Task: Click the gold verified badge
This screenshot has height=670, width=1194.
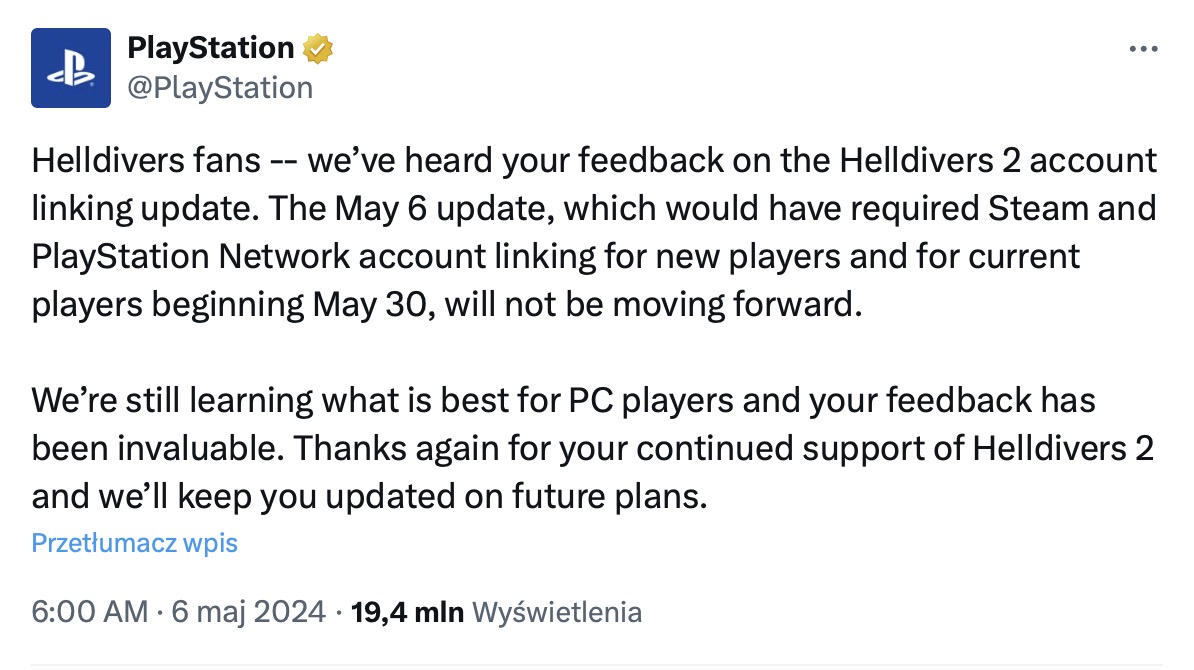Action: pos(318,49)
